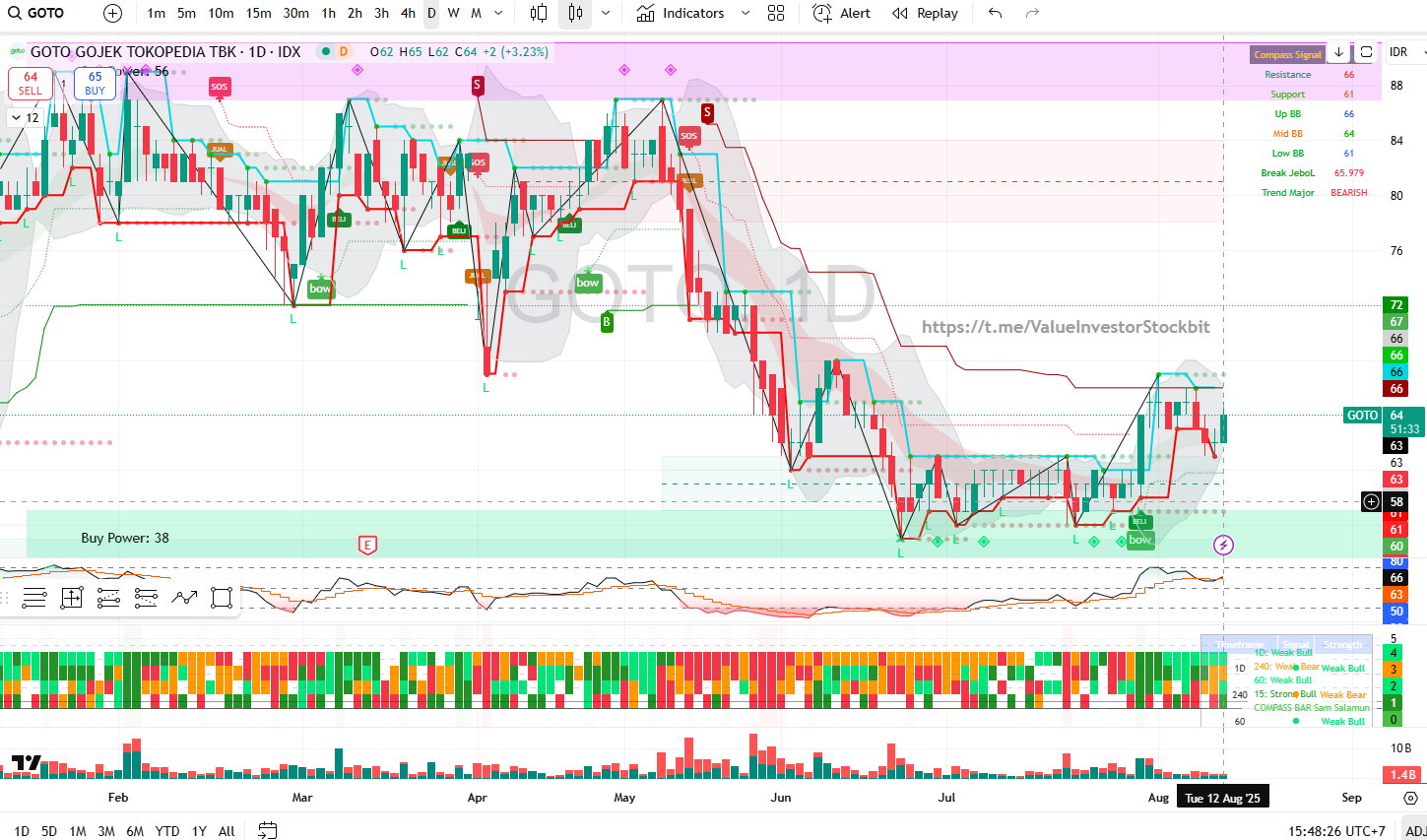Open the go-to-date calendar icon

pos(267,831)
